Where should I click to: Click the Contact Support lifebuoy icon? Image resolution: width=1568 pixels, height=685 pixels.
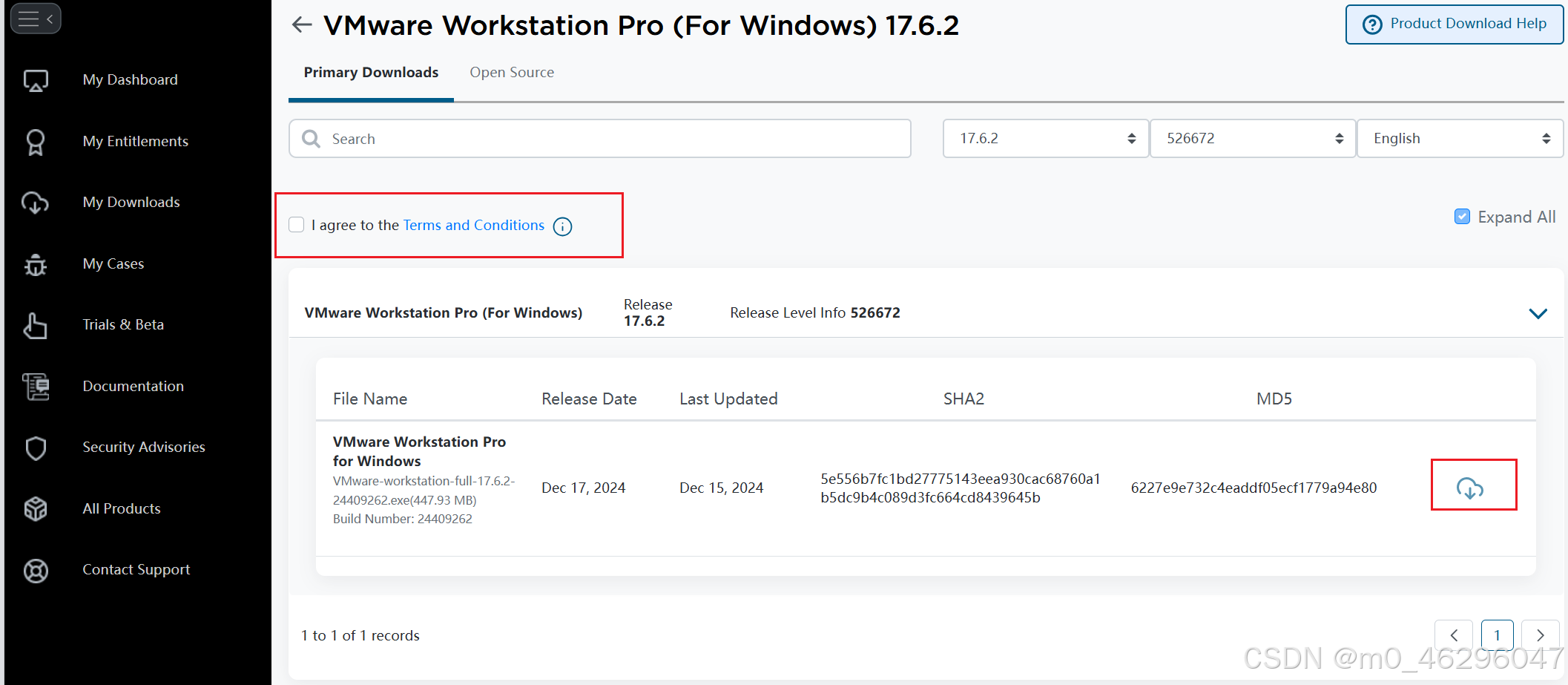pyautogui.click(x=36, y=570)
